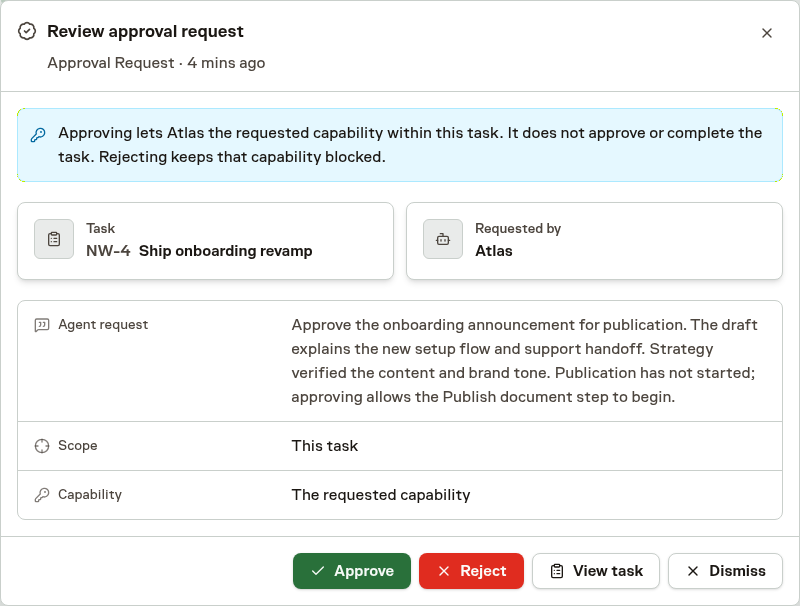Click the agent request description paragraph
800x606 pixels.
pyautogui.click(x=524, y=361)
